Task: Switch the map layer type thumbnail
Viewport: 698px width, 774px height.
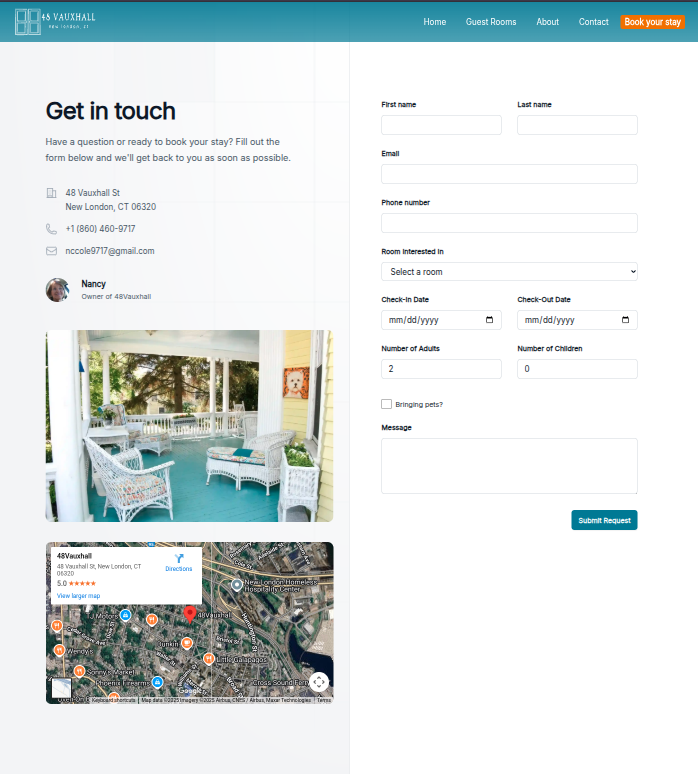Action: (x=62, y=688)
